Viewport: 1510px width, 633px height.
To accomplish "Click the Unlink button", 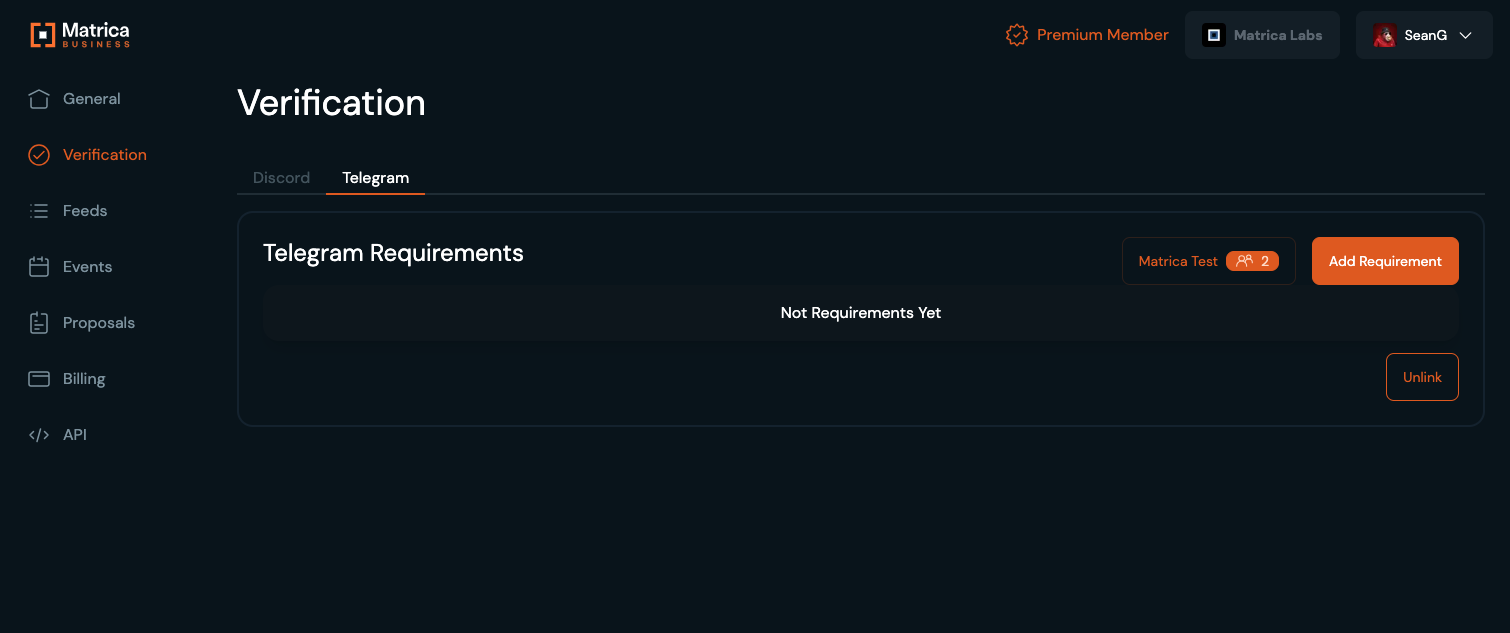I will [x=1422, y=377].
